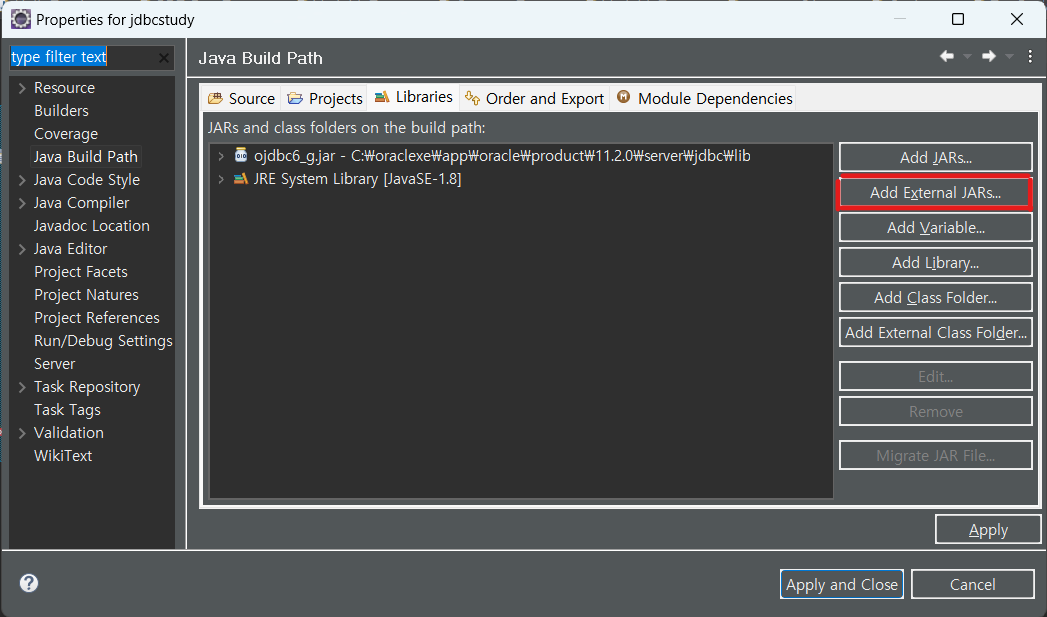Select WikiText tree item

63,456
